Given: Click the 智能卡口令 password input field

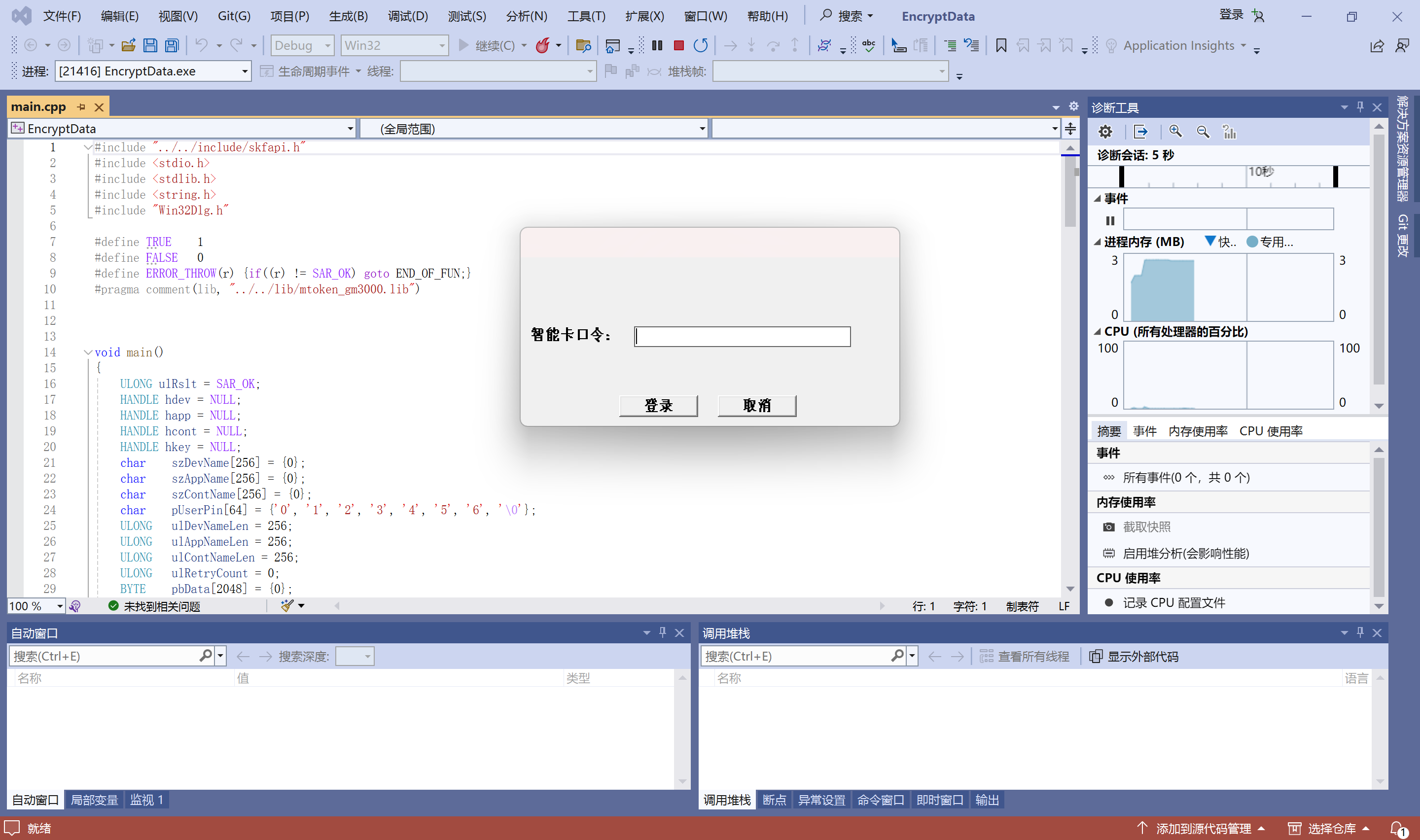Looking at the screenshot, I should (742, 337).
